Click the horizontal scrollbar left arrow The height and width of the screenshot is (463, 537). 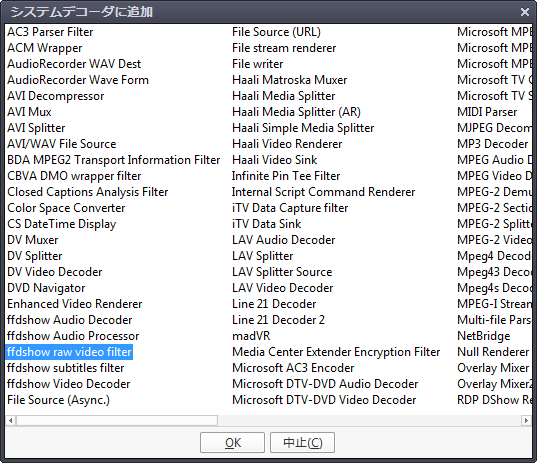pos(11,420)
